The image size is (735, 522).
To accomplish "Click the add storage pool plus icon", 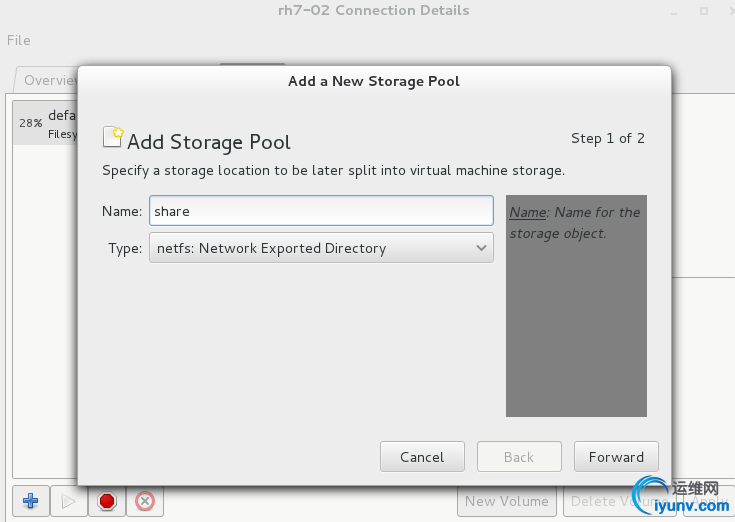I will [30, 501].
